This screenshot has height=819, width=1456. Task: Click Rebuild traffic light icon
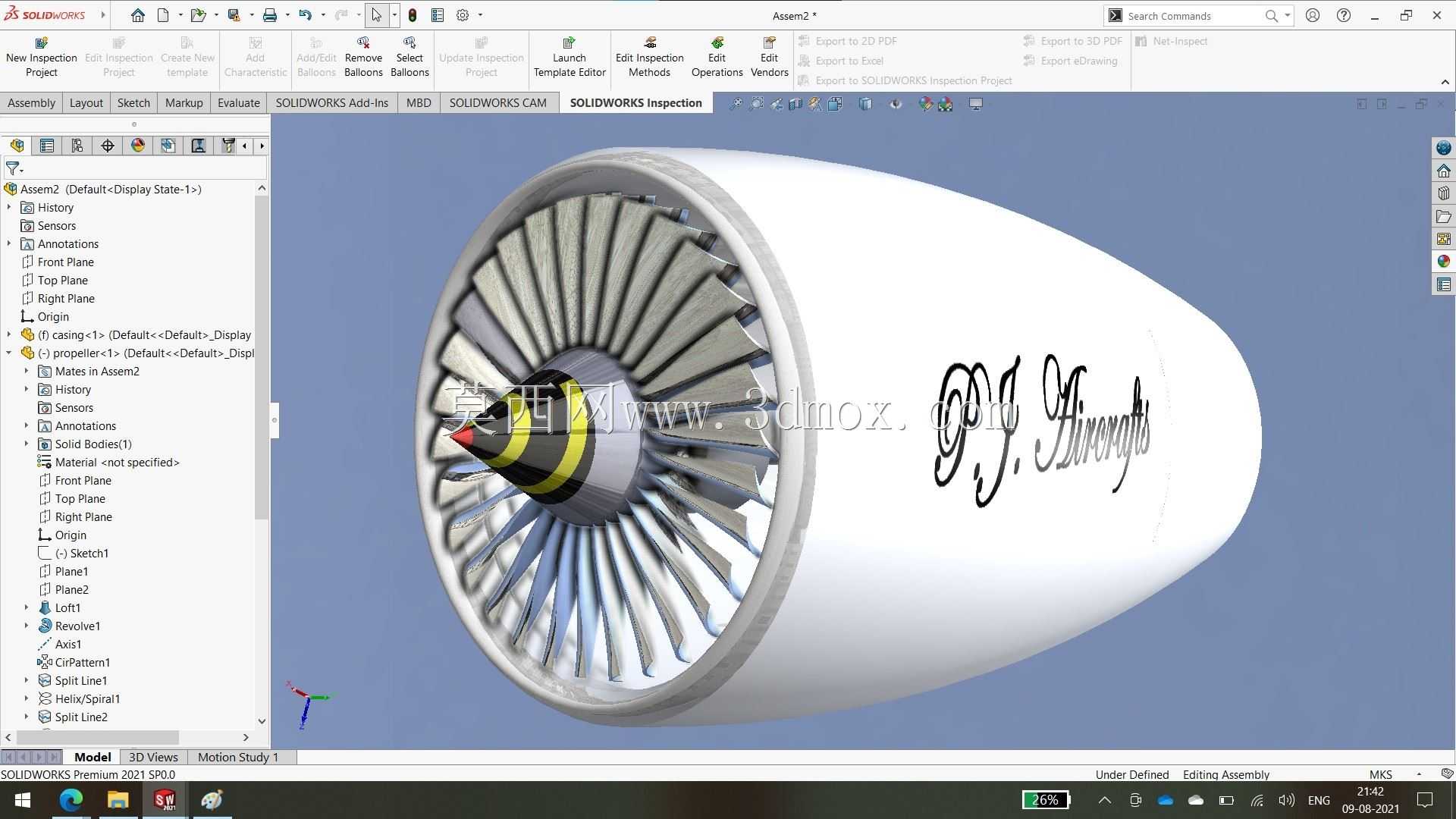[x=413, y=15]
